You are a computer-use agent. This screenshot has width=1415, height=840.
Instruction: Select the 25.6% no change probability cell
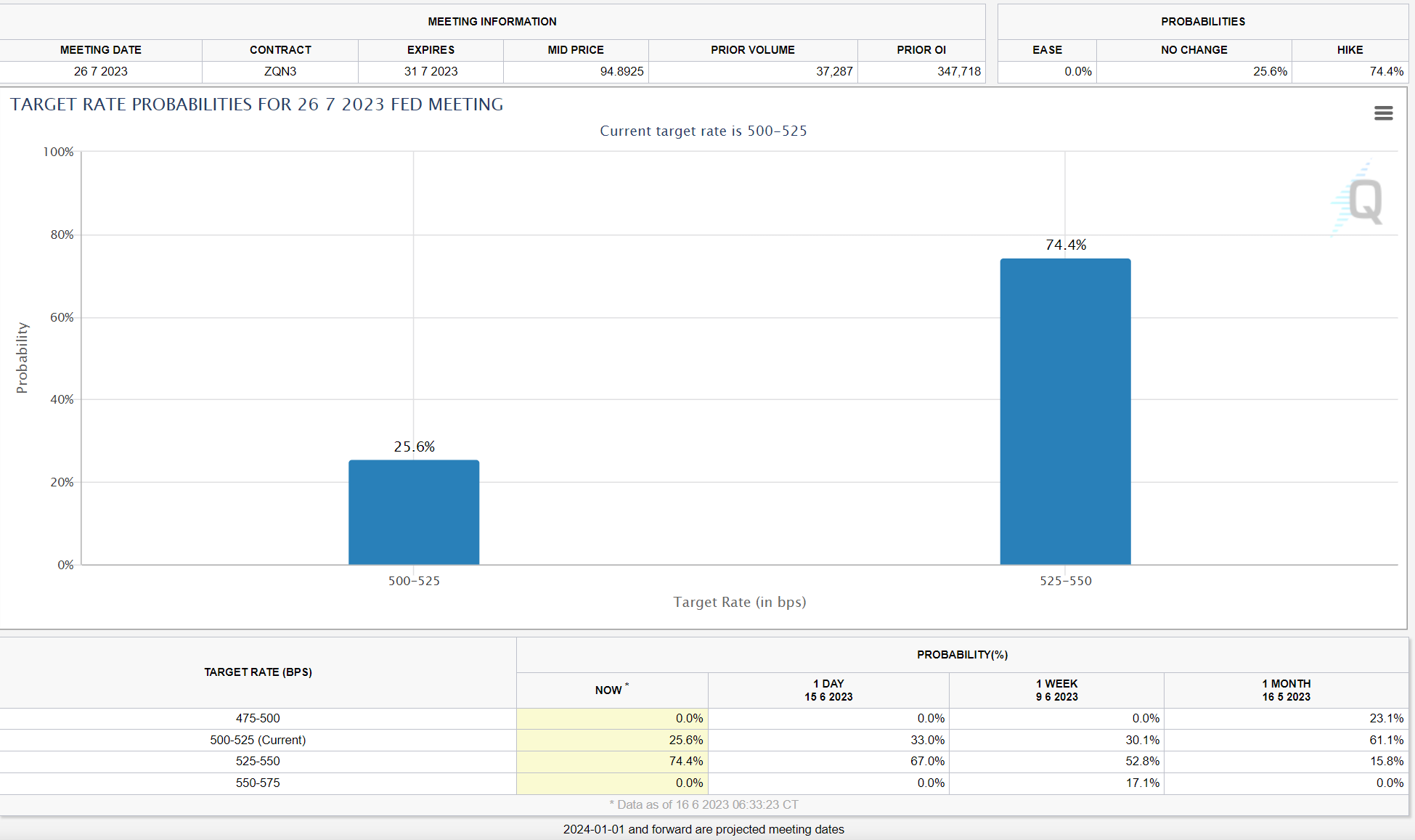[1194, 72]
